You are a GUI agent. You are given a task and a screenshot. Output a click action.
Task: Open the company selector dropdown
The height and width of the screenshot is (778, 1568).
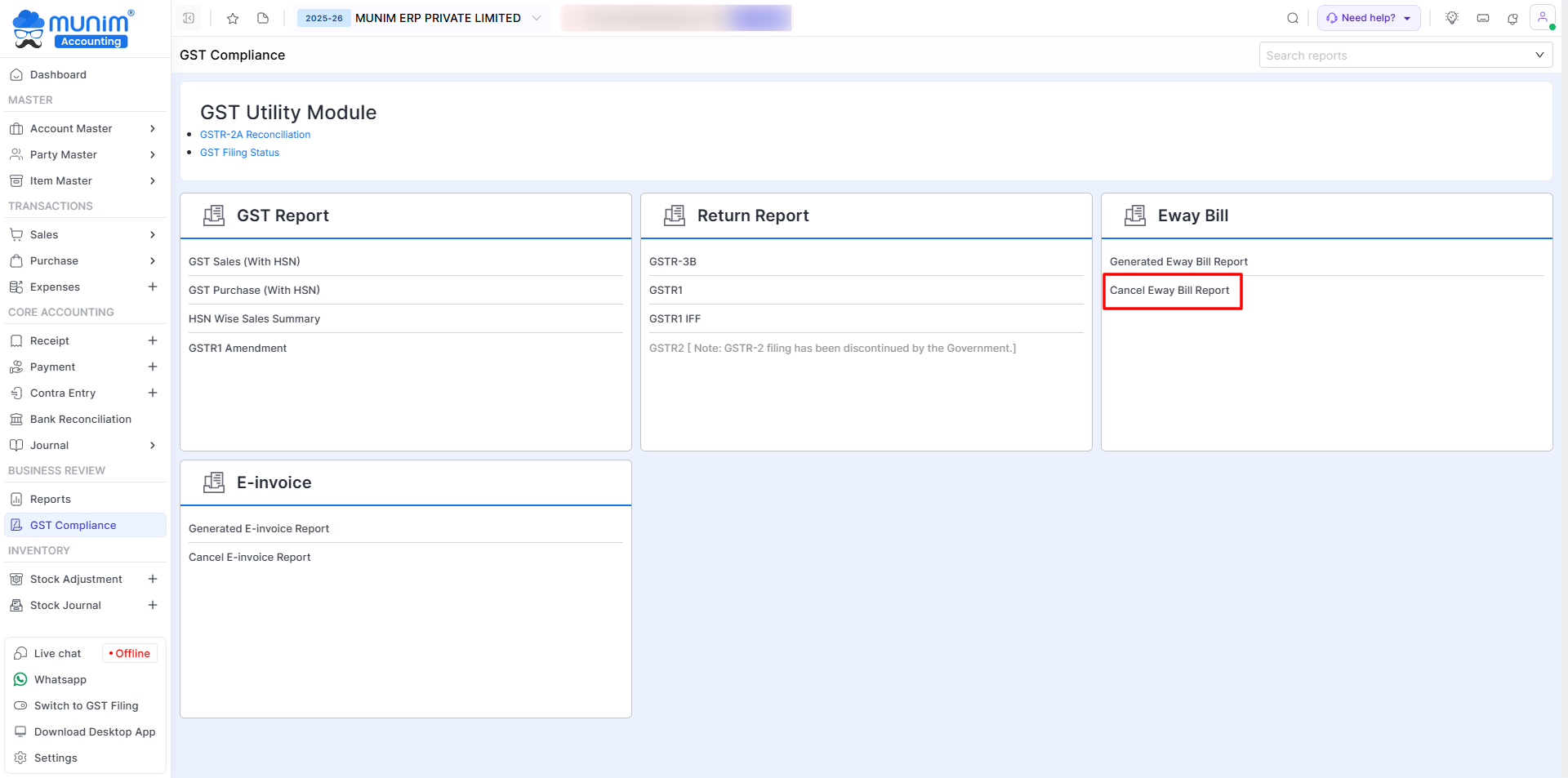click(537, 18)
